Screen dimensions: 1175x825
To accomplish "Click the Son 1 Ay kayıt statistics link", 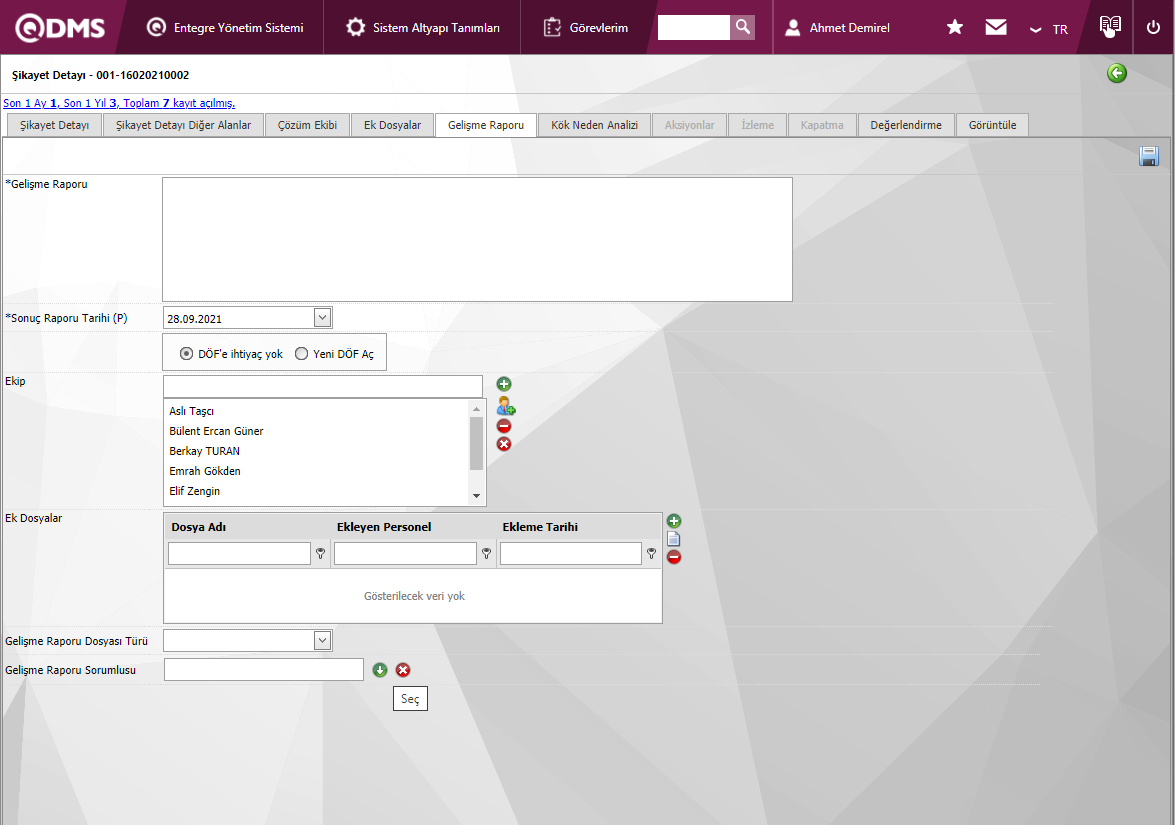I will (x=119, y=103).
